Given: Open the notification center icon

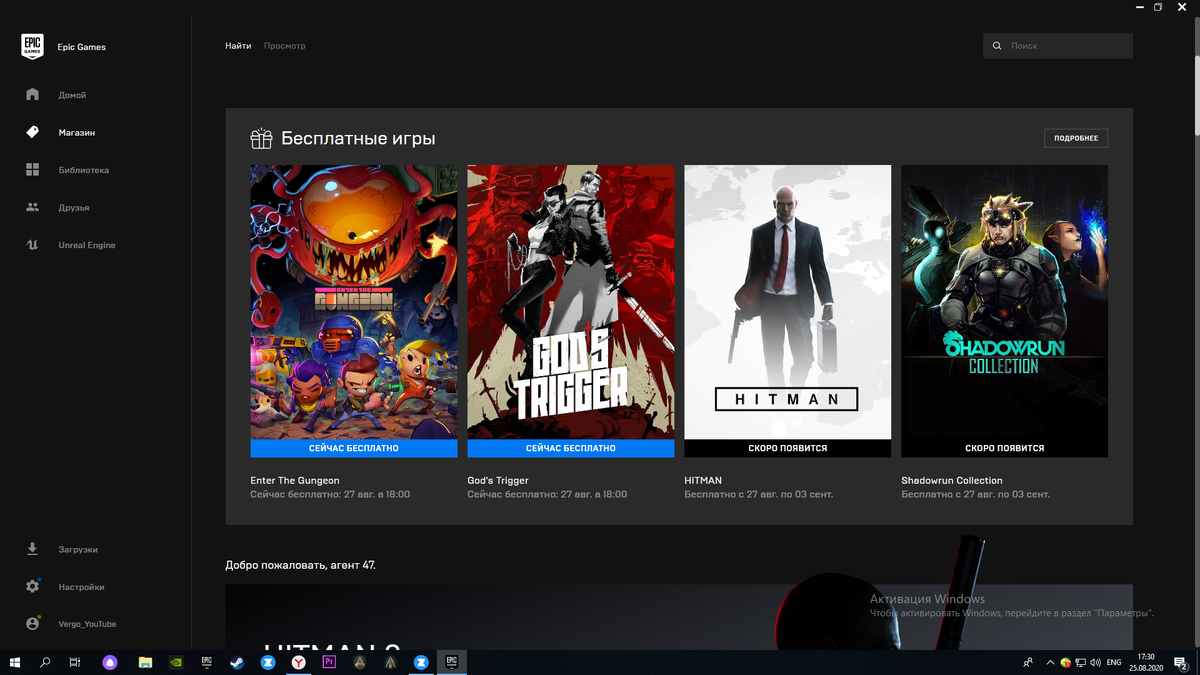Looking at the screenshot, I should click(1181, 662).
